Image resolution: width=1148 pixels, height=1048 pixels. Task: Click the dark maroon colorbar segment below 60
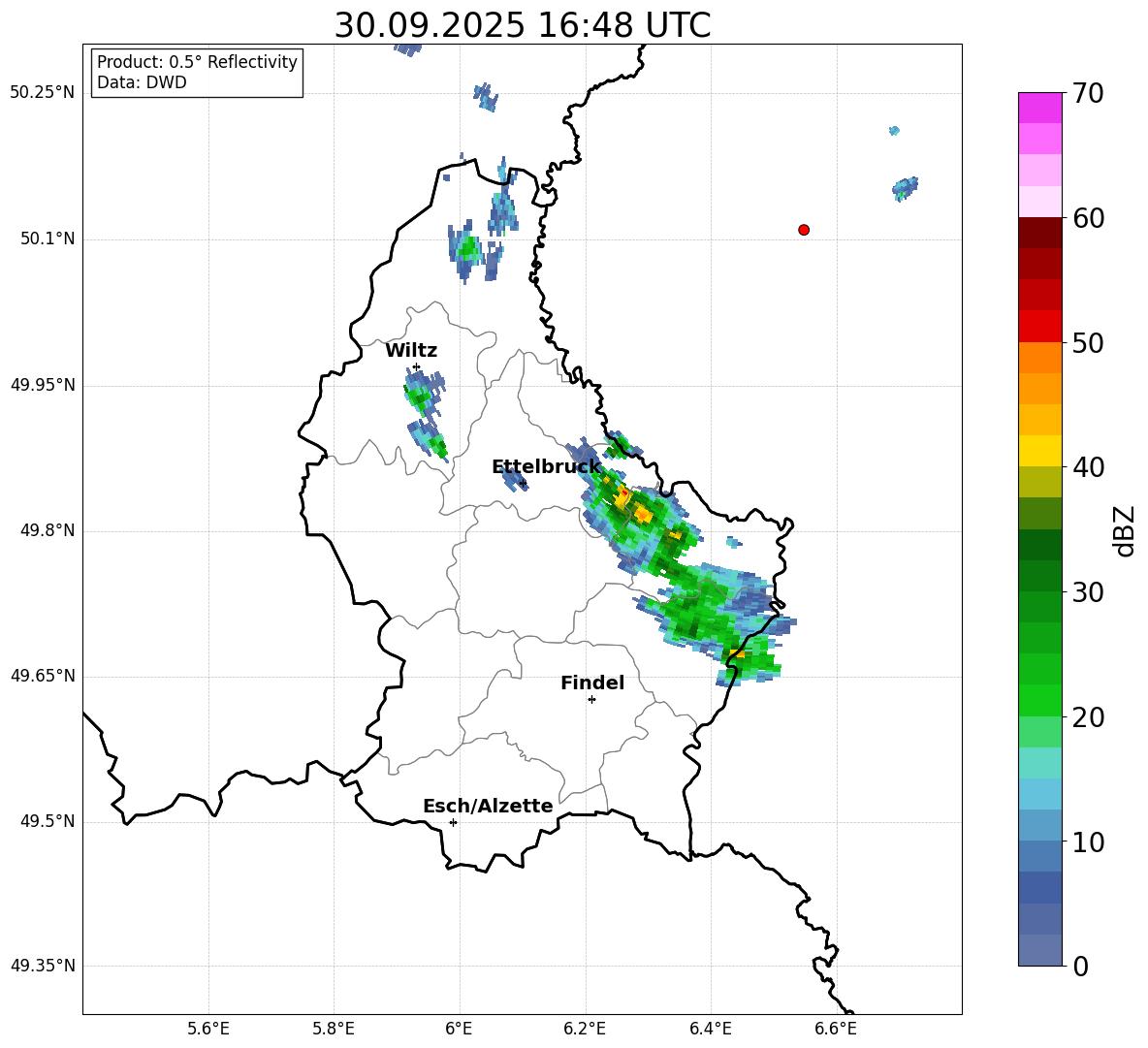pos(1040,233)
